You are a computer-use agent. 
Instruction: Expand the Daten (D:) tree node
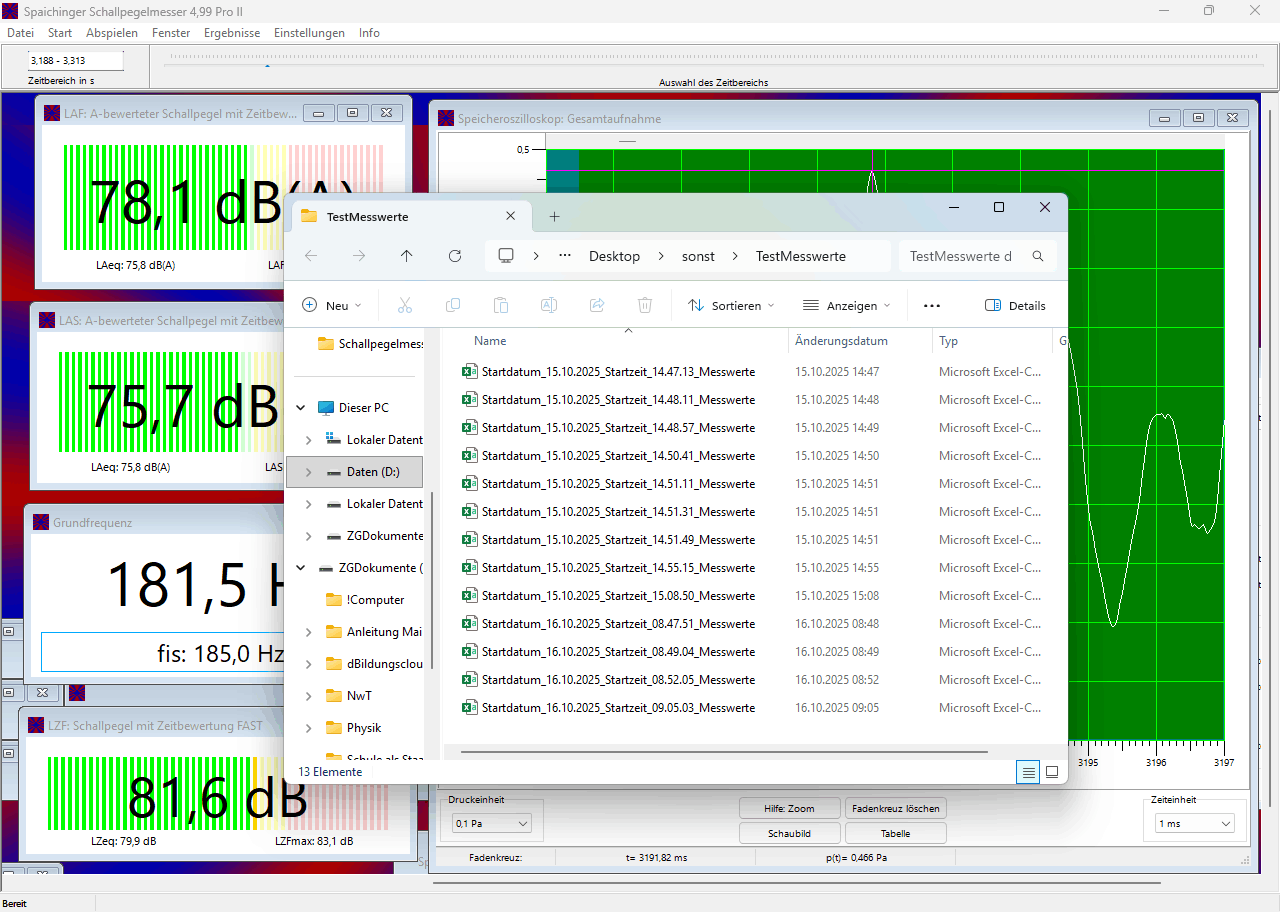pos(308,472)
